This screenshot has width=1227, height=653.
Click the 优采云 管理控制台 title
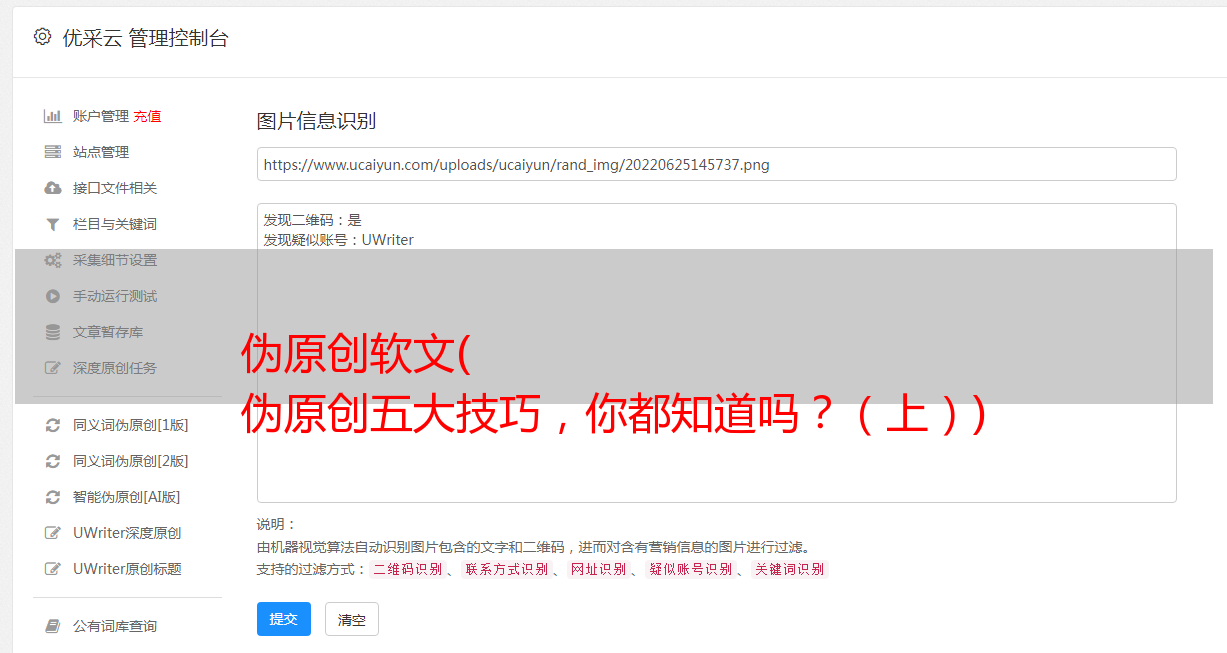coord(145,38)
